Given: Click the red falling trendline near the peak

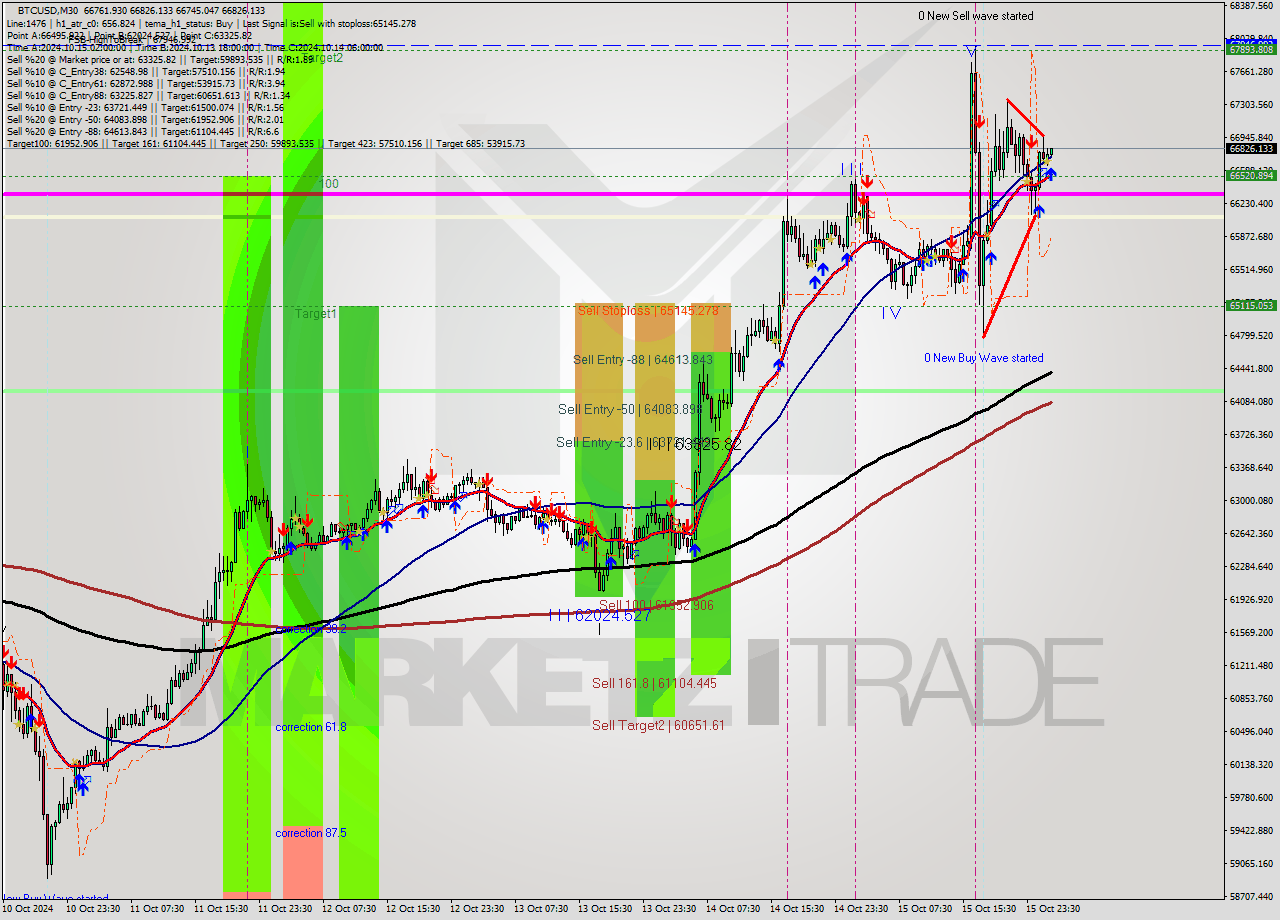Looking at the screenshot, I should (x=1025, y=117).
